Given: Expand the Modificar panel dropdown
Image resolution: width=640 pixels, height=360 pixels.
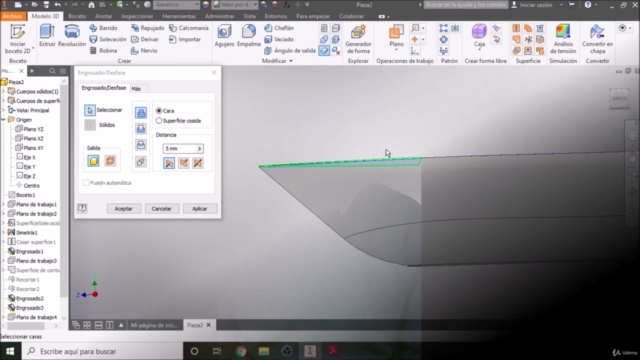Looking at the screenshot, I should (291, 61).
